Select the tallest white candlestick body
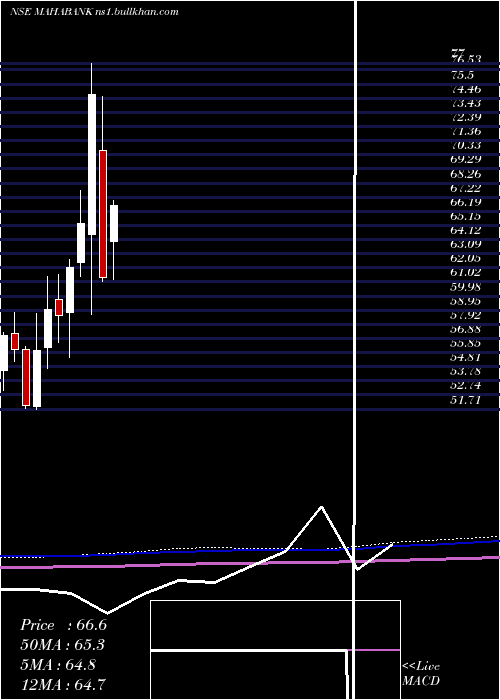Viewport: 500px width, 700px height. pyautogui.click(x=92, y=164)
